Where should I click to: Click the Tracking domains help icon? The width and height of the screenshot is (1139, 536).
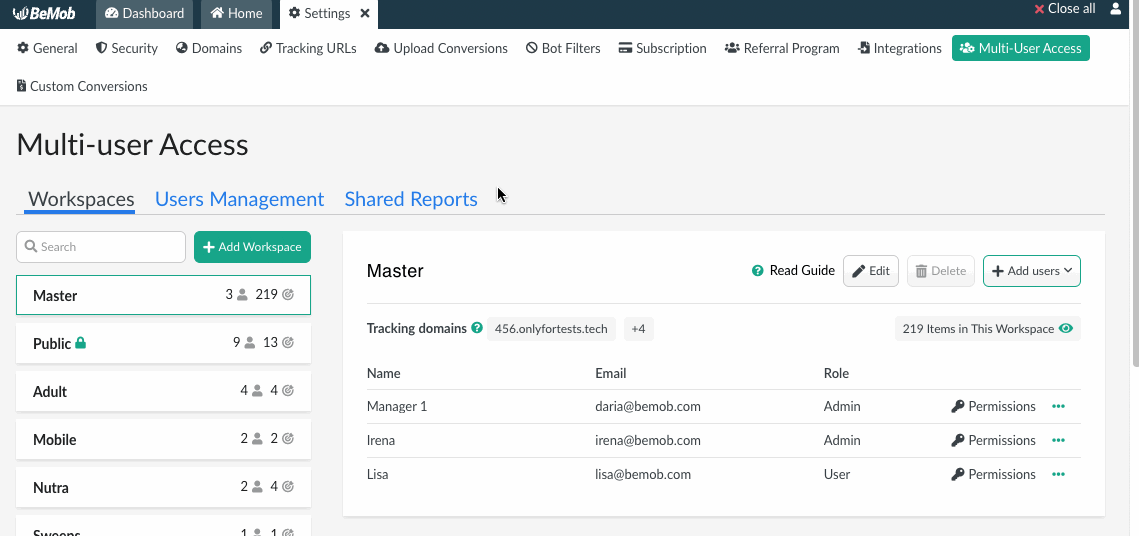[477, 328]
